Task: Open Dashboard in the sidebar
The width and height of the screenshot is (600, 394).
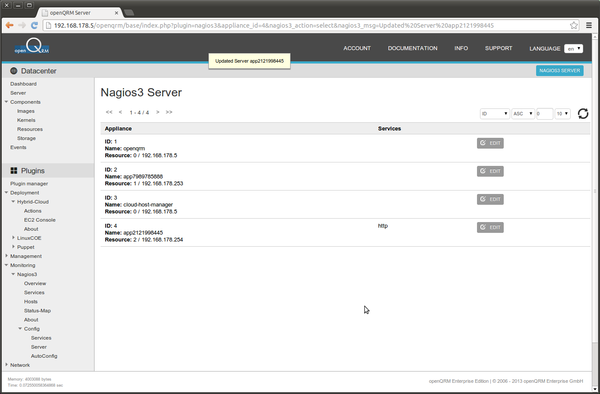Action: tap(23, 84)
